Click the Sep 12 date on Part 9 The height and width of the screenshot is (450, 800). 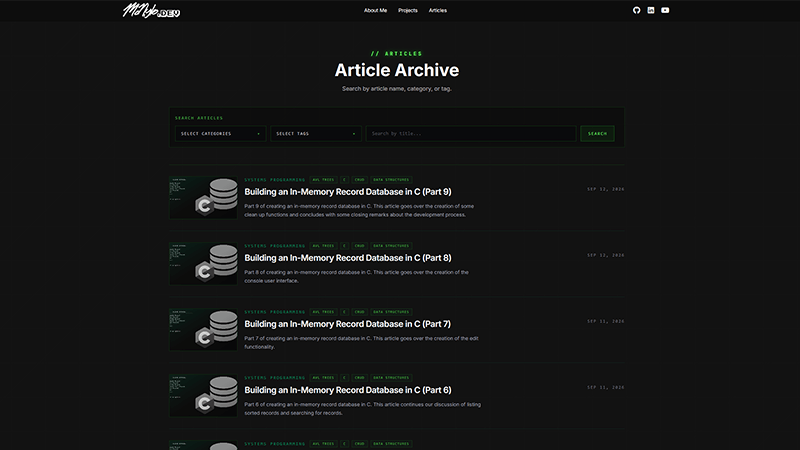606,189
